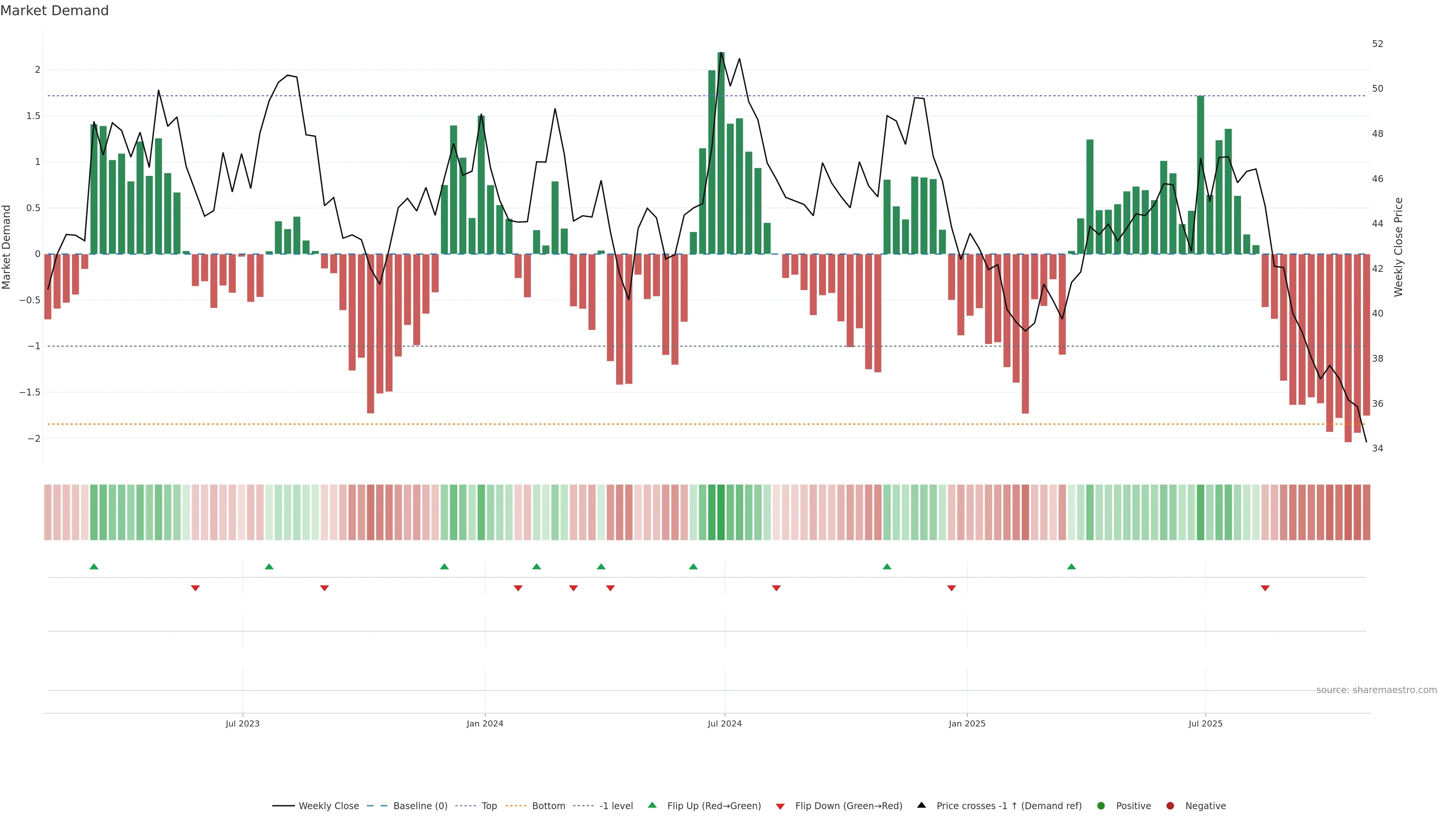1456x819 pixels.
Task: Click the green Flip Up legend triangle
Action: (652, 805)
